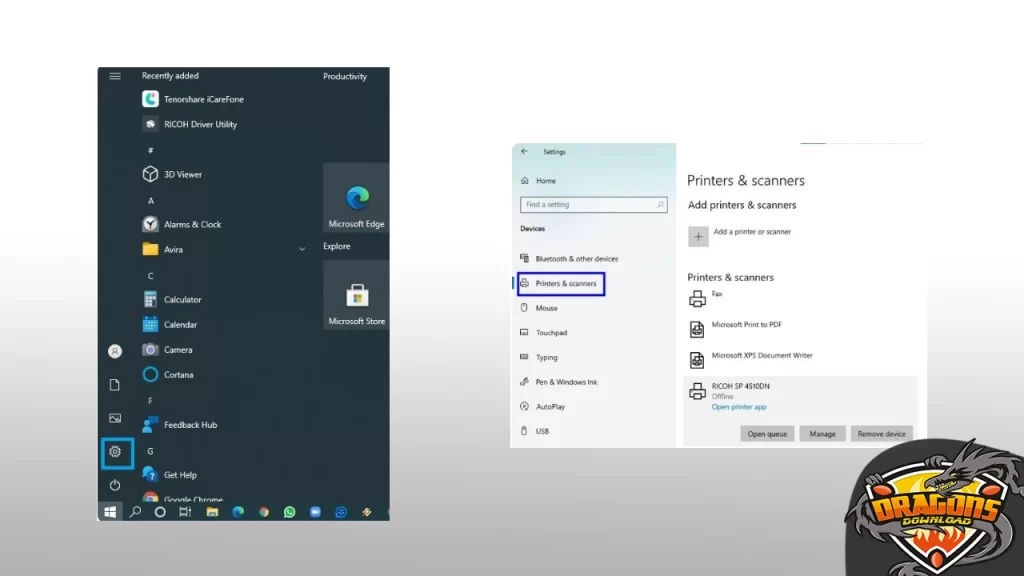This screenshot has width=1024, height=576.
Task: Collapse the Start menu hamburger
Action: coord(114,76)
